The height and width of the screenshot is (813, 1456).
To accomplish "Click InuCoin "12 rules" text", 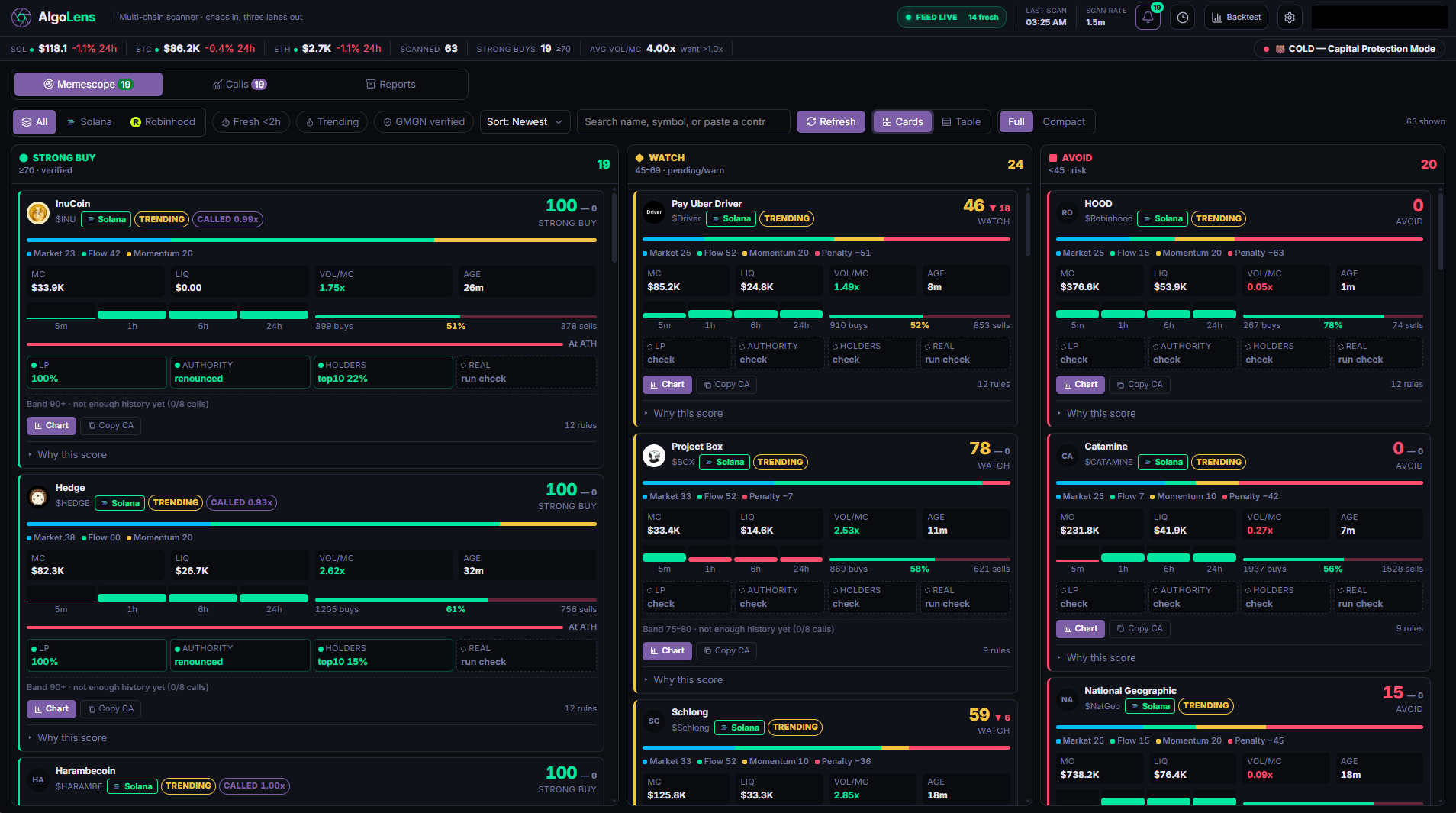I will [580, 426].
